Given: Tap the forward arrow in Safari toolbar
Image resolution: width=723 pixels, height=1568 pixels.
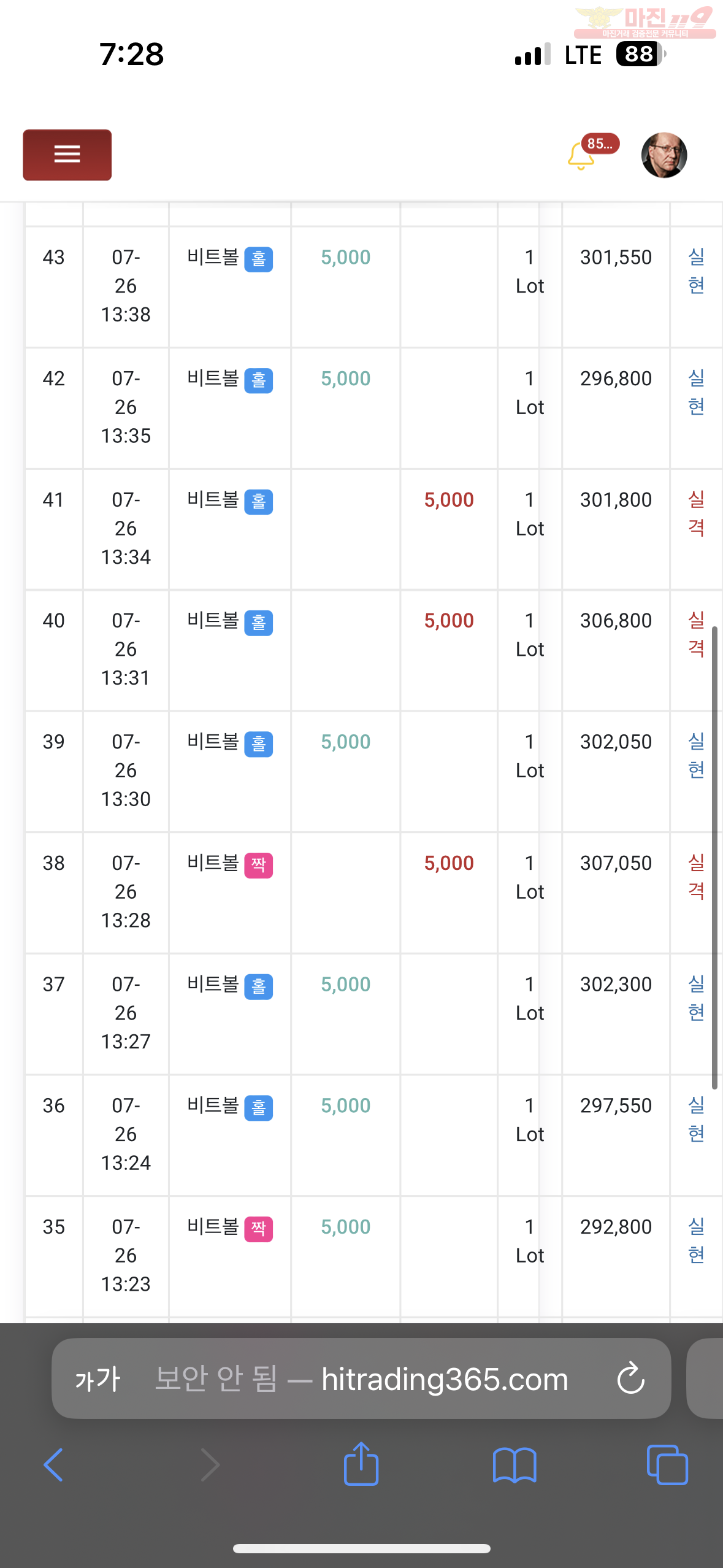Looking at the screenshot, I should pos(210,1465).
